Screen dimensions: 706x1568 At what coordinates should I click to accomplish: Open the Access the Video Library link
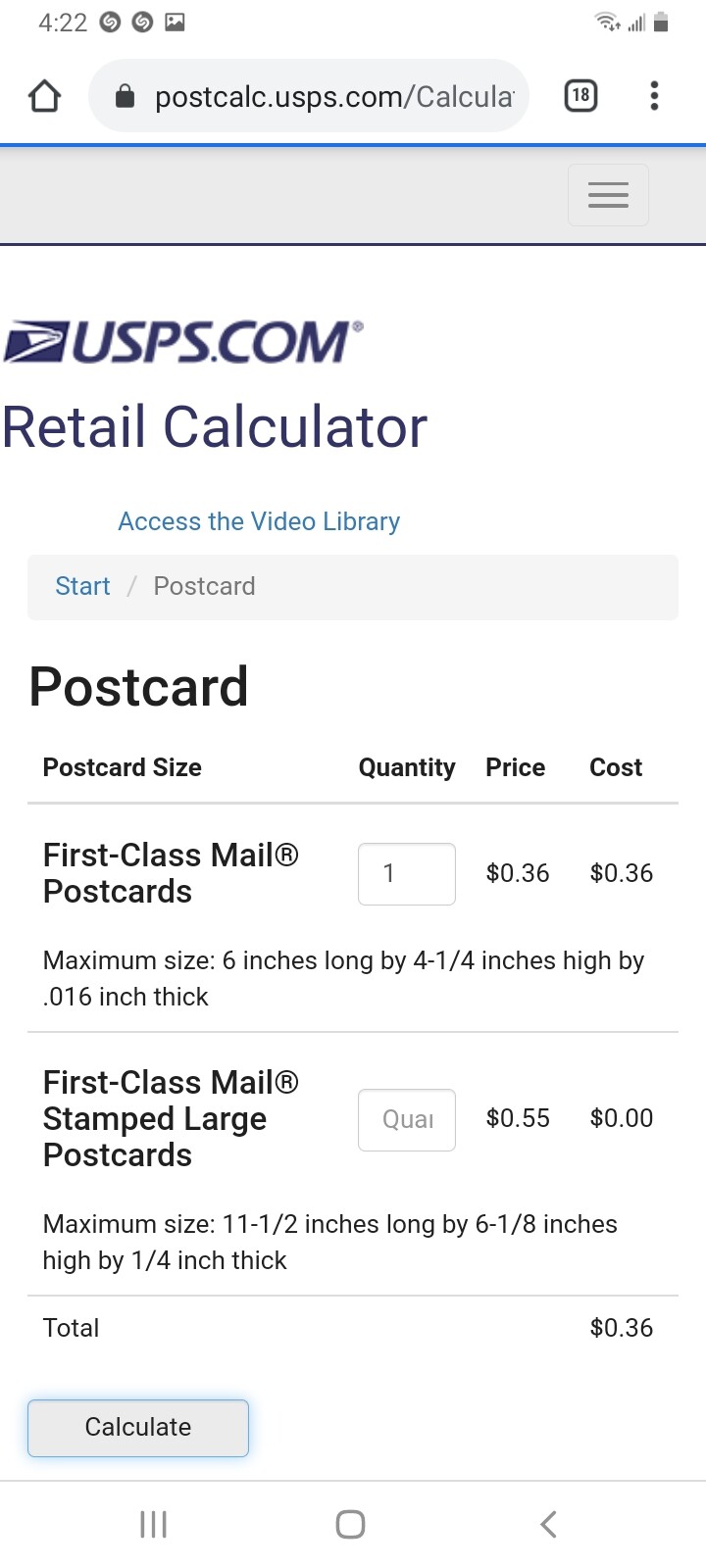tap(259, 521)
